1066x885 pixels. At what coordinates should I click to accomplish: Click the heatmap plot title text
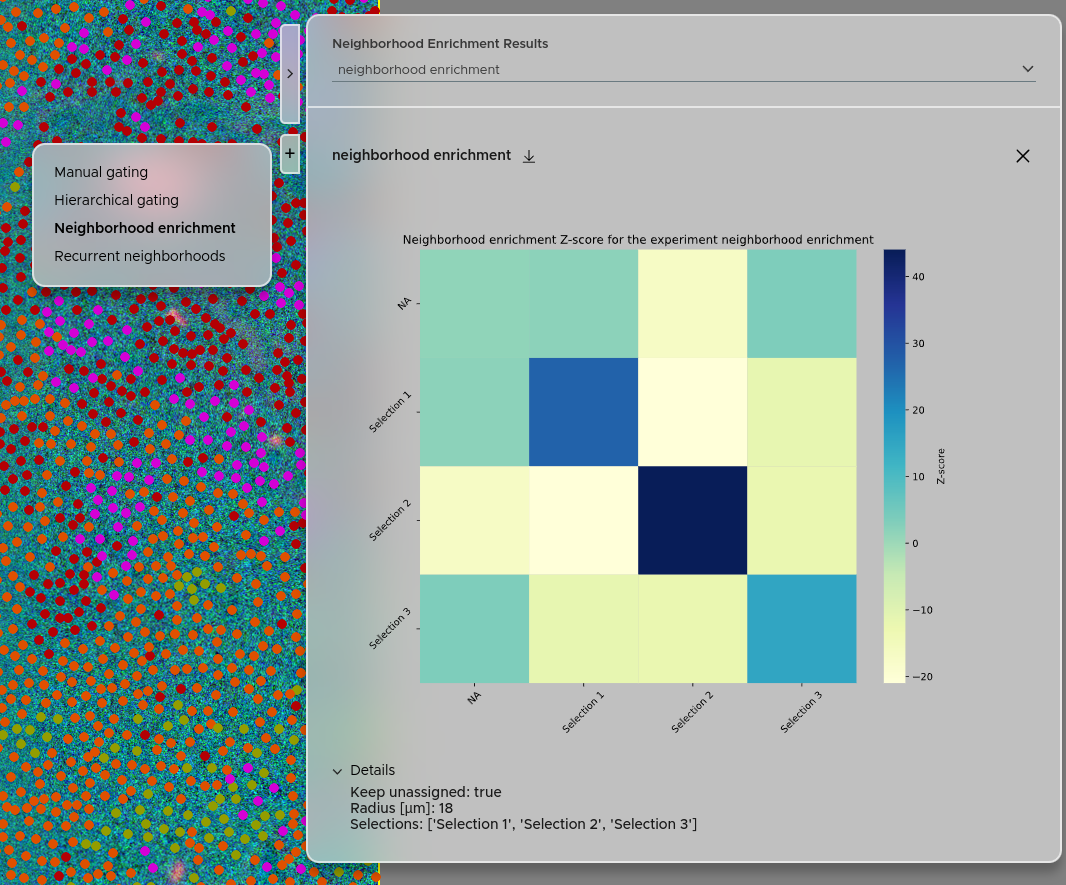pyautogui.click(x=638, y=240)
